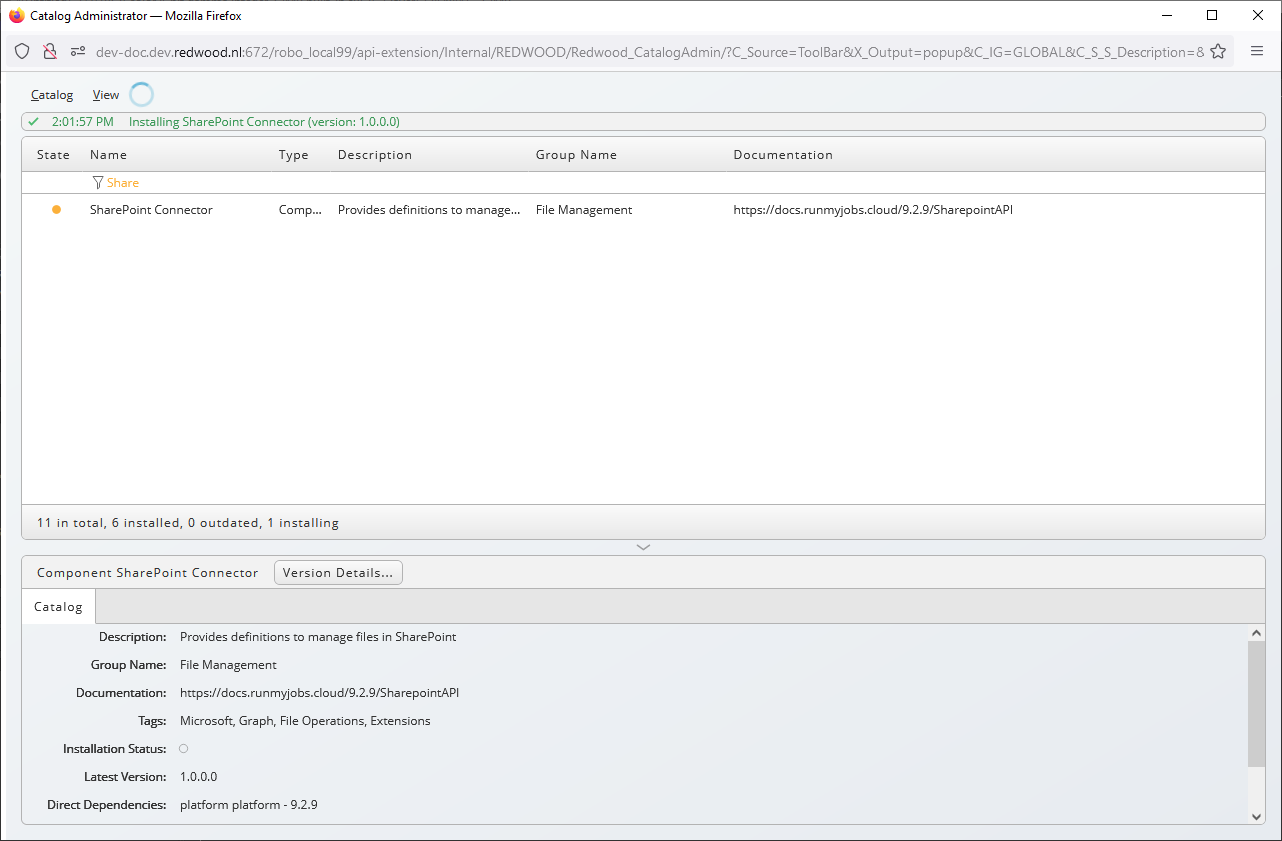
Task: Click the insecure connection lock icon
Action: click(50, 51)
